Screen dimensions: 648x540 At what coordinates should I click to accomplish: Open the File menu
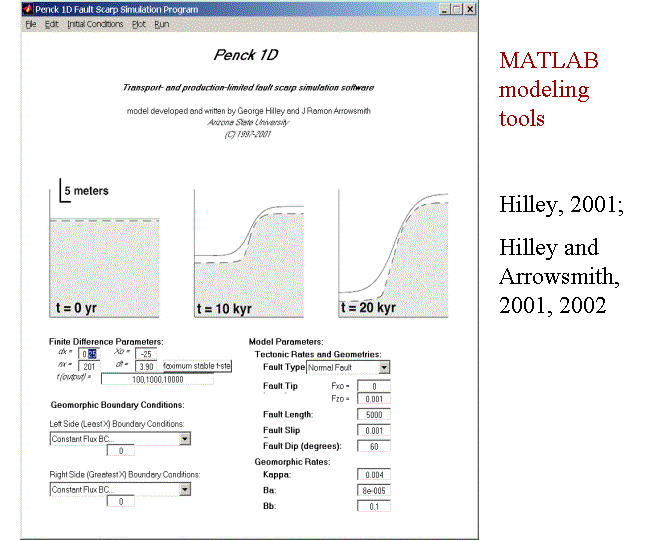pyautogui.click(x=30, y=24)
